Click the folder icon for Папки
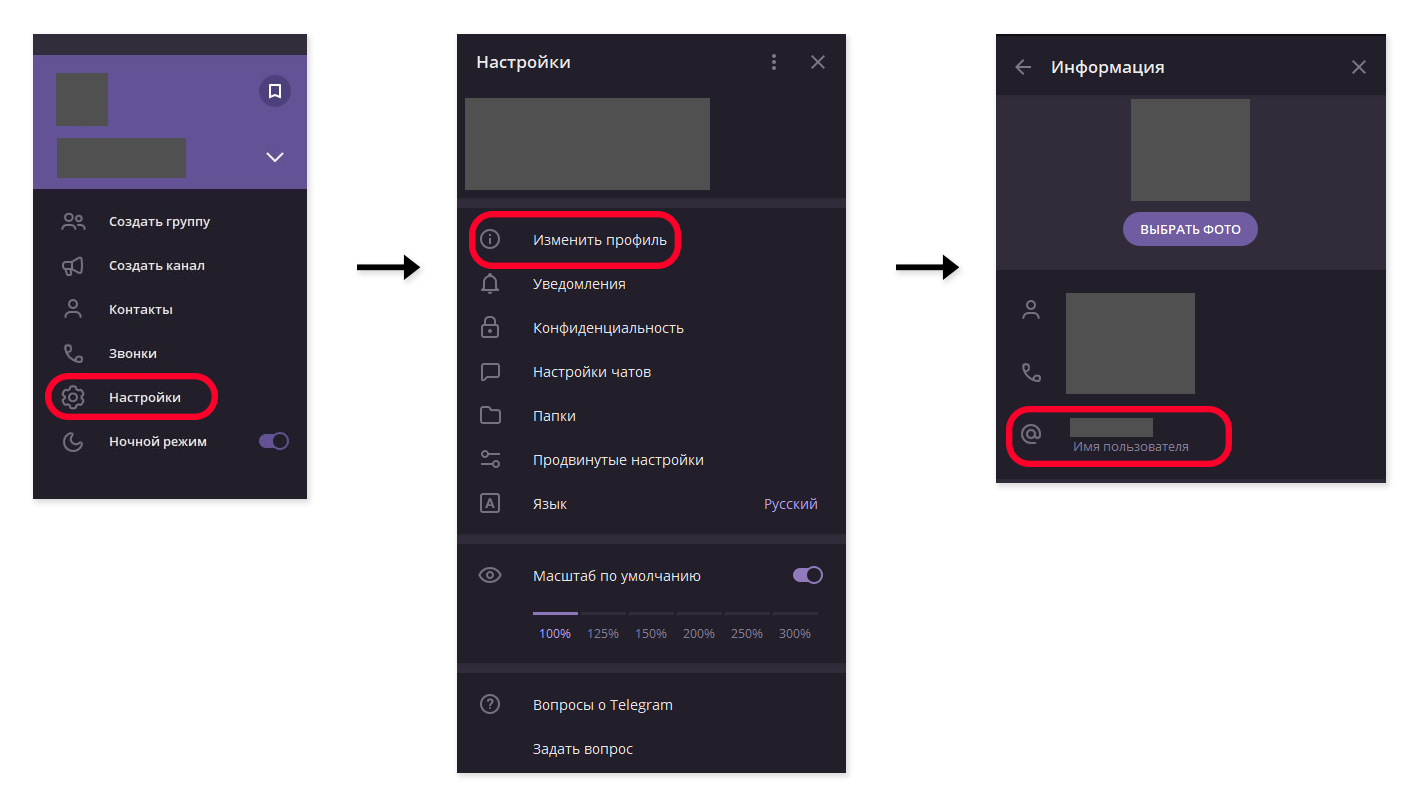The width and height of the screenshot is (1426, 804). [490, 416]
